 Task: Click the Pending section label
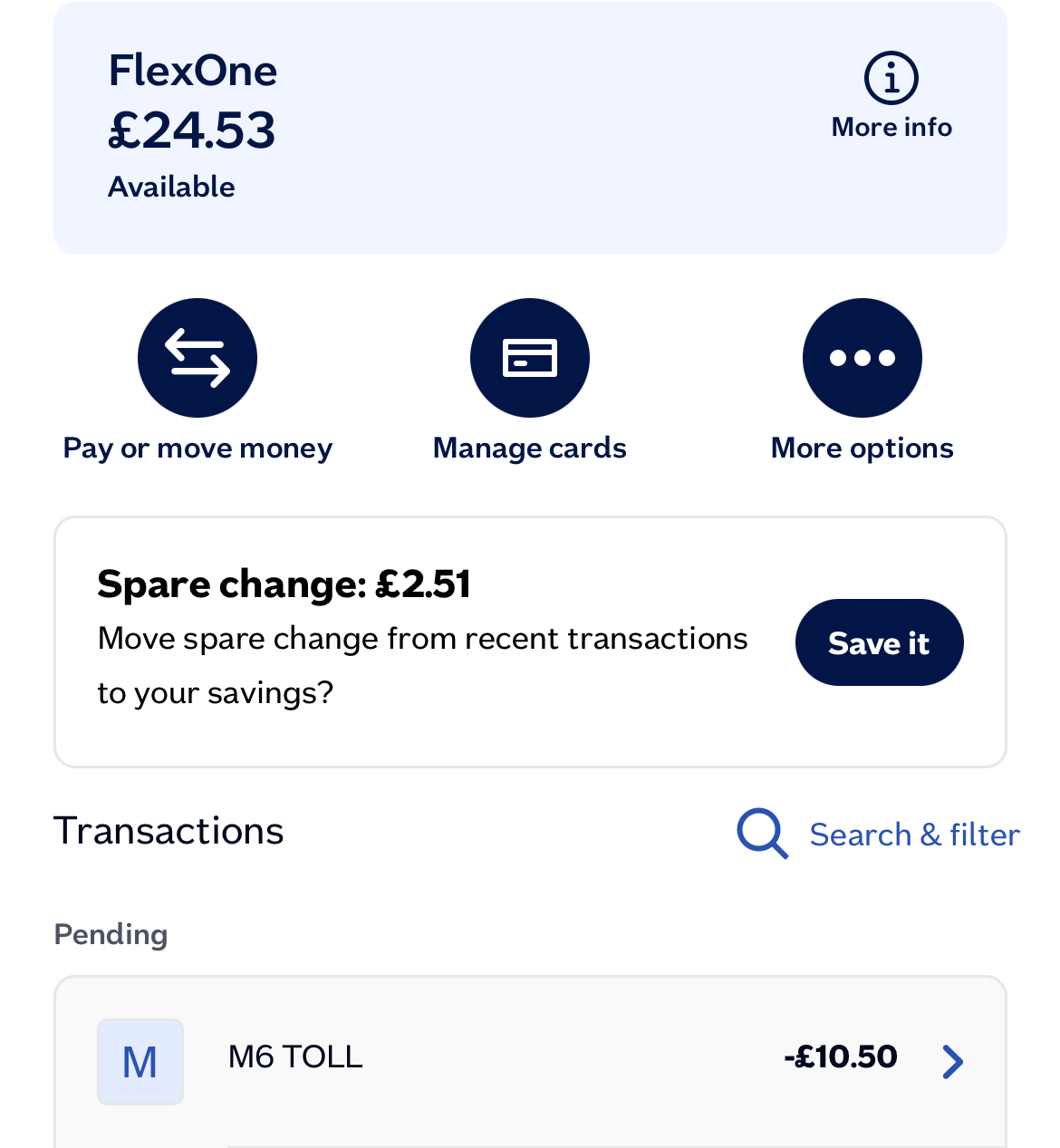coord(111,934)
